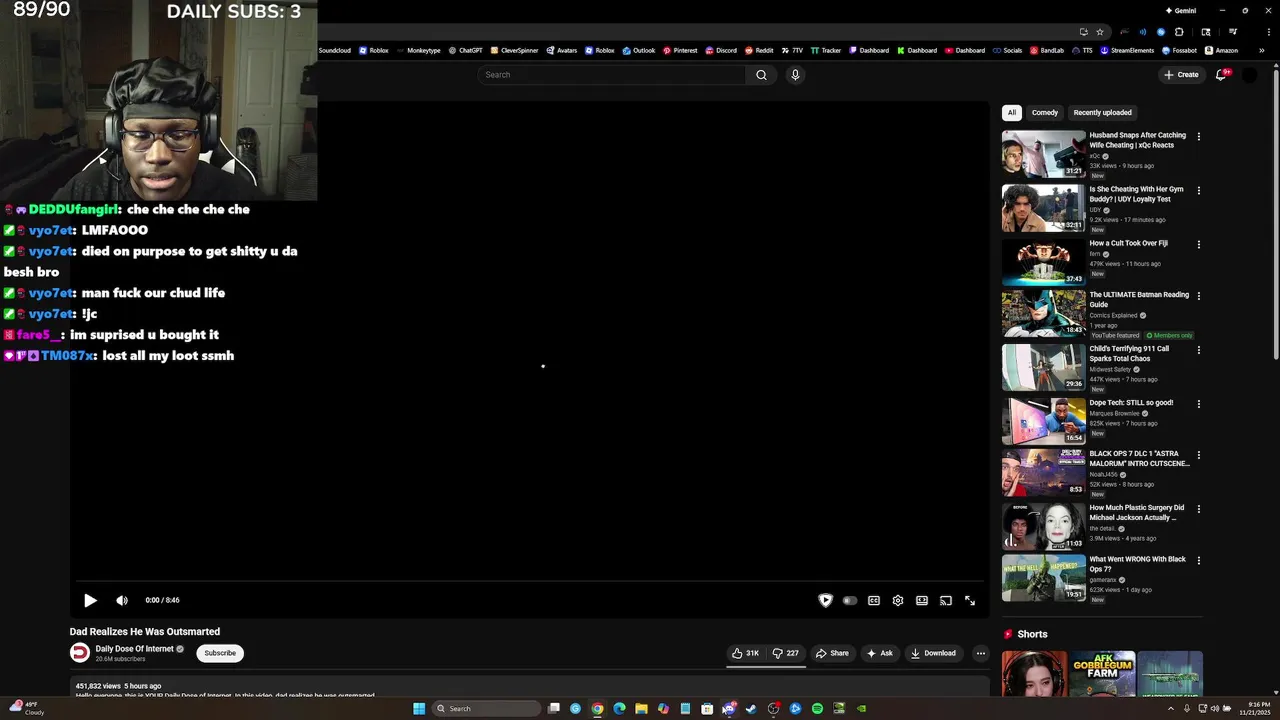Click the Gemini button in title bar
Screen dimensions: 1280x720
pyautogui.click(x=1181, y=11)
